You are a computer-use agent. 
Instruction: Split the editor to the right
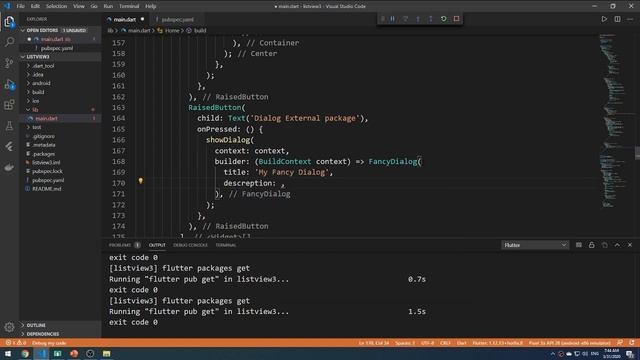[617, 19]
